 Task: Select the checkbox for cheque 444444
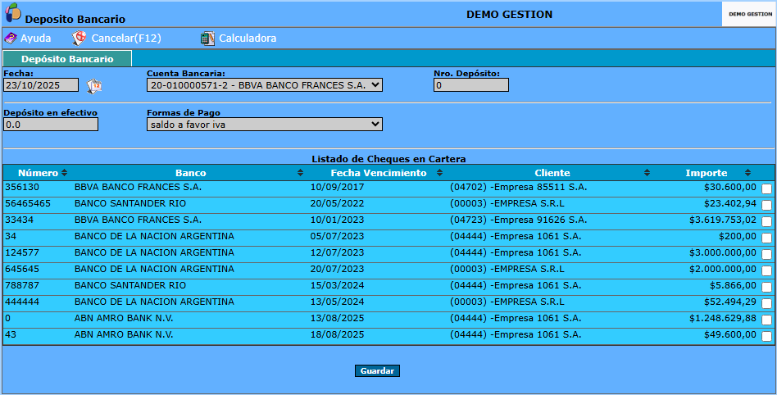(x=767, y=303)
